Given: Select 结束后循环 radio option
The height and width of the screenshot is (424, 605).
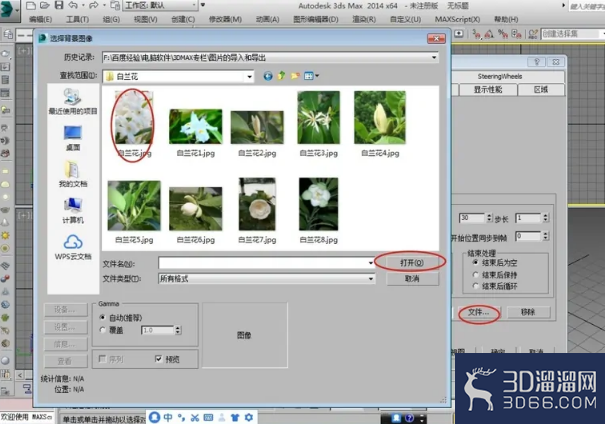Looking at the screenshot, I should [475, 286].
